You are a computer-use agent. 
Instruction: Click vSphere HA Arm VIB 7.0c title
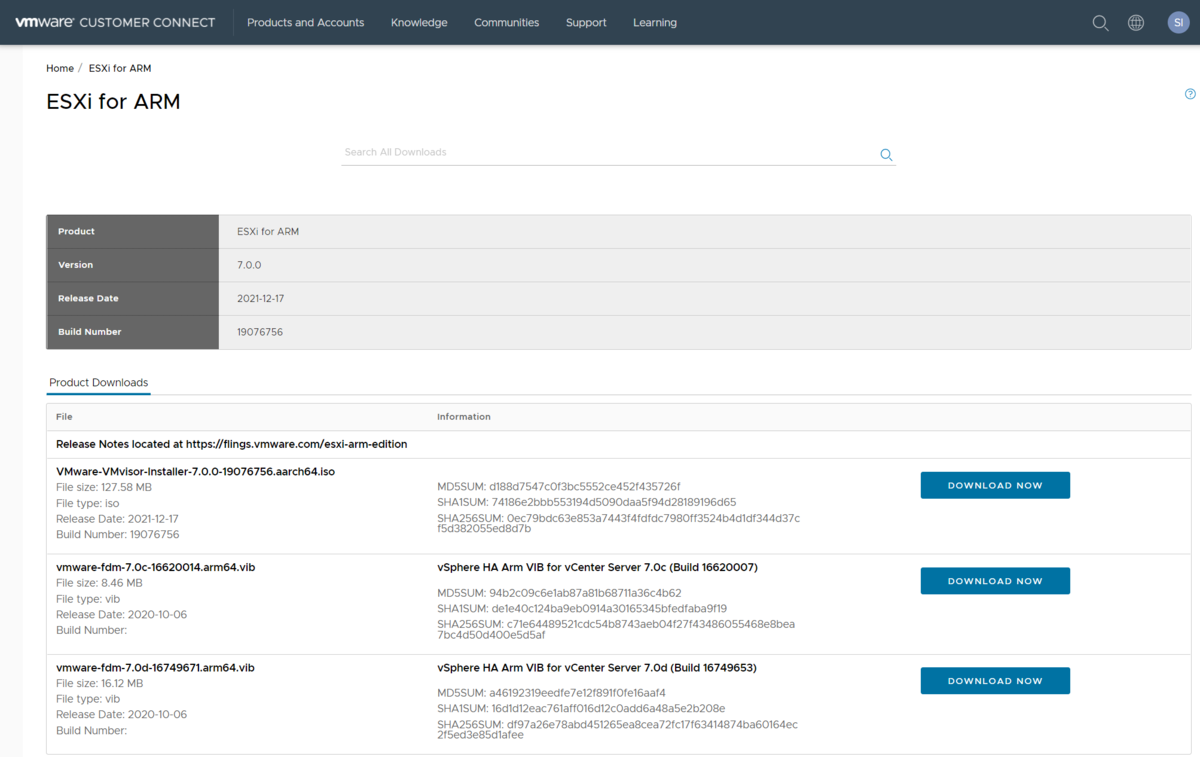coord(597,567)
